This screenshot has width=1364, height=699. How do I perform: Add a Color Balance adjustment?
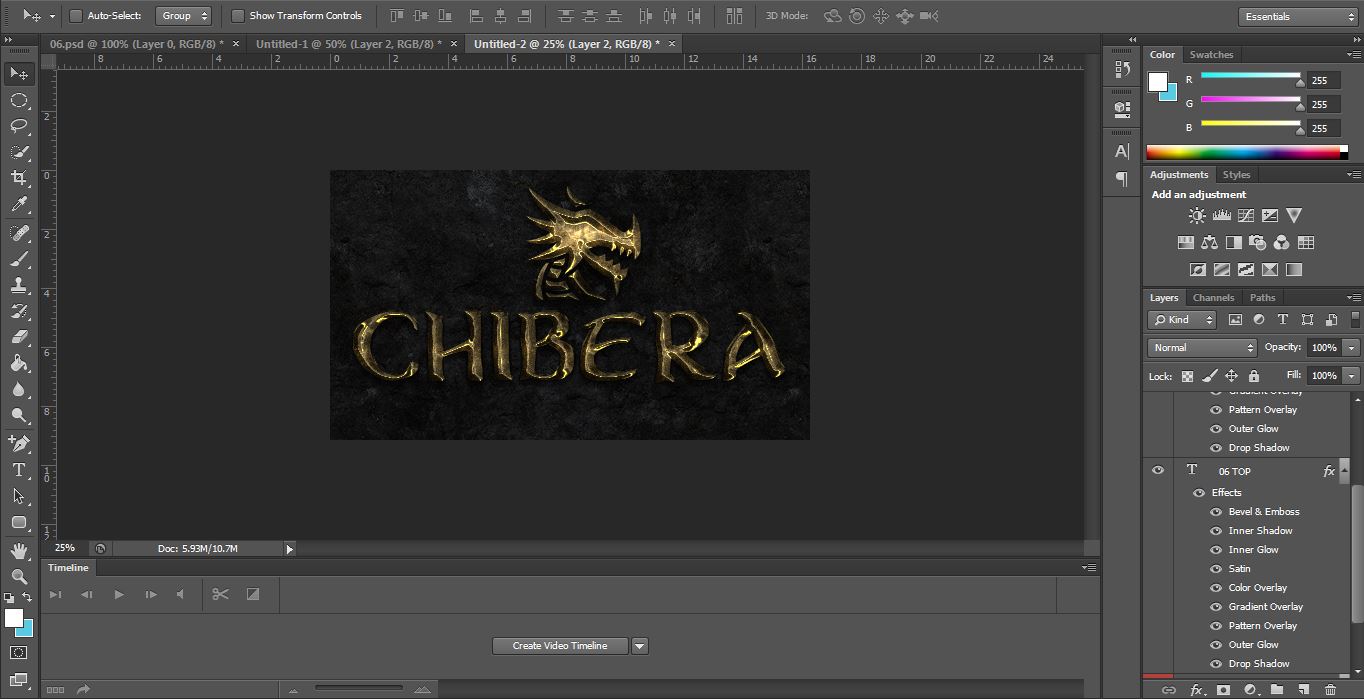(x=1210, y=242)
